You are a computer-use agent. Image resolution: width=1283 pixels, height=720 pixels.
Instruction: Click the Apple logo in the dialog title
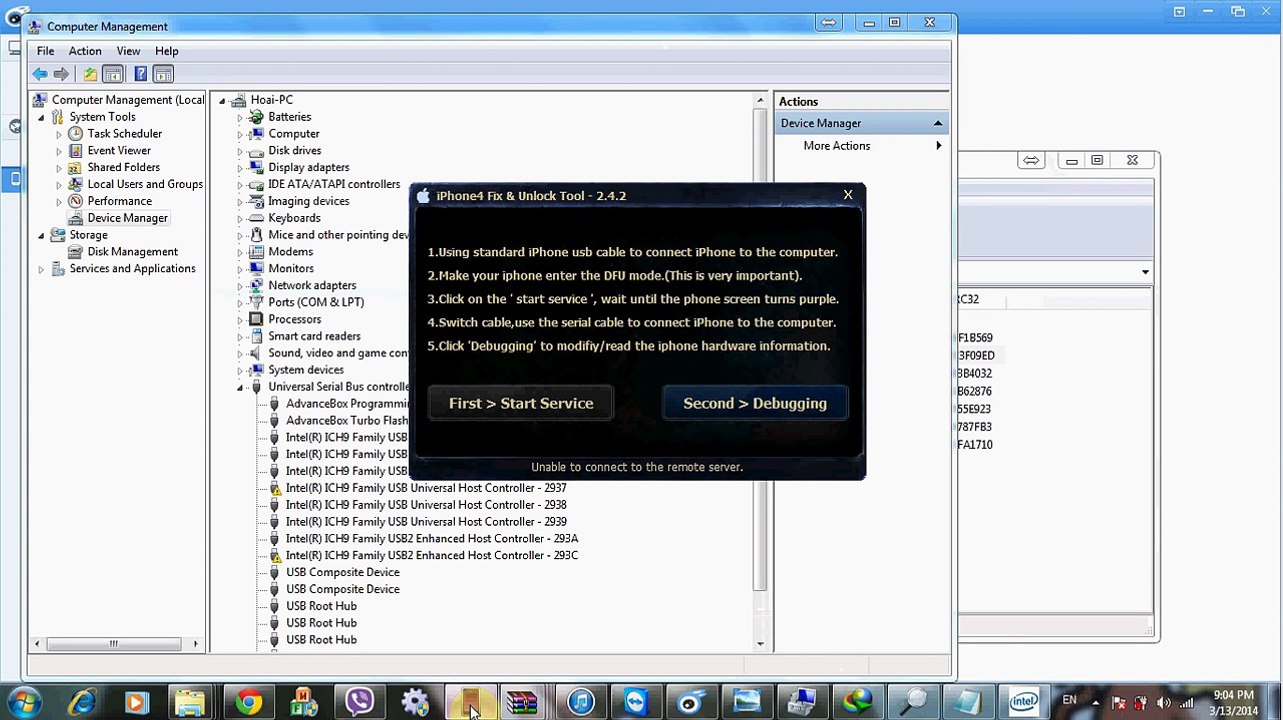pos(423,196)
